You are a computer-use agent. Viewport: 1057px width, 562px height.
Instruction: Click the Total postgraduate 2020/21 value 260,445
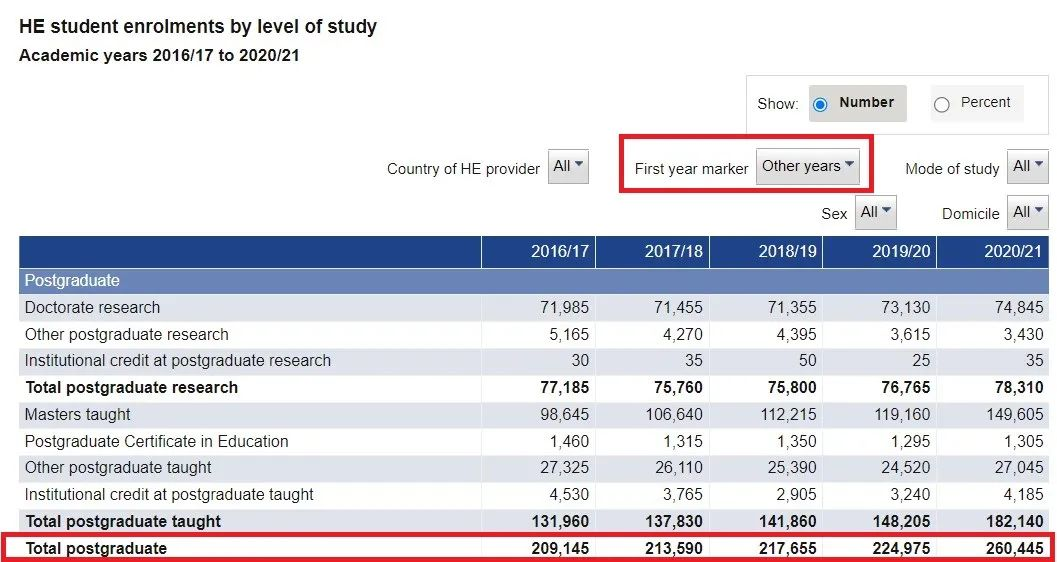tap(1013, 549)
